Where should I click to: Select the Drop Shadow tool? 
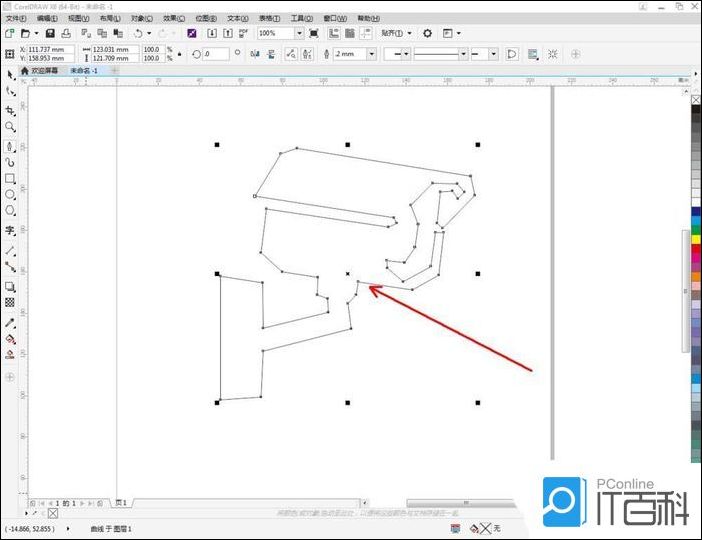[9, 287]
